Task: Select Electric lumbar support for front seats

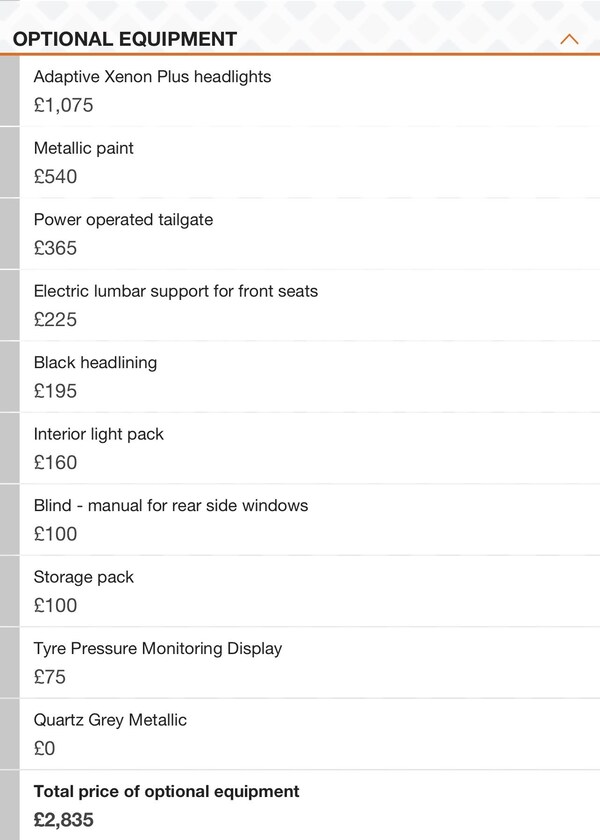Action: [176, 291]
